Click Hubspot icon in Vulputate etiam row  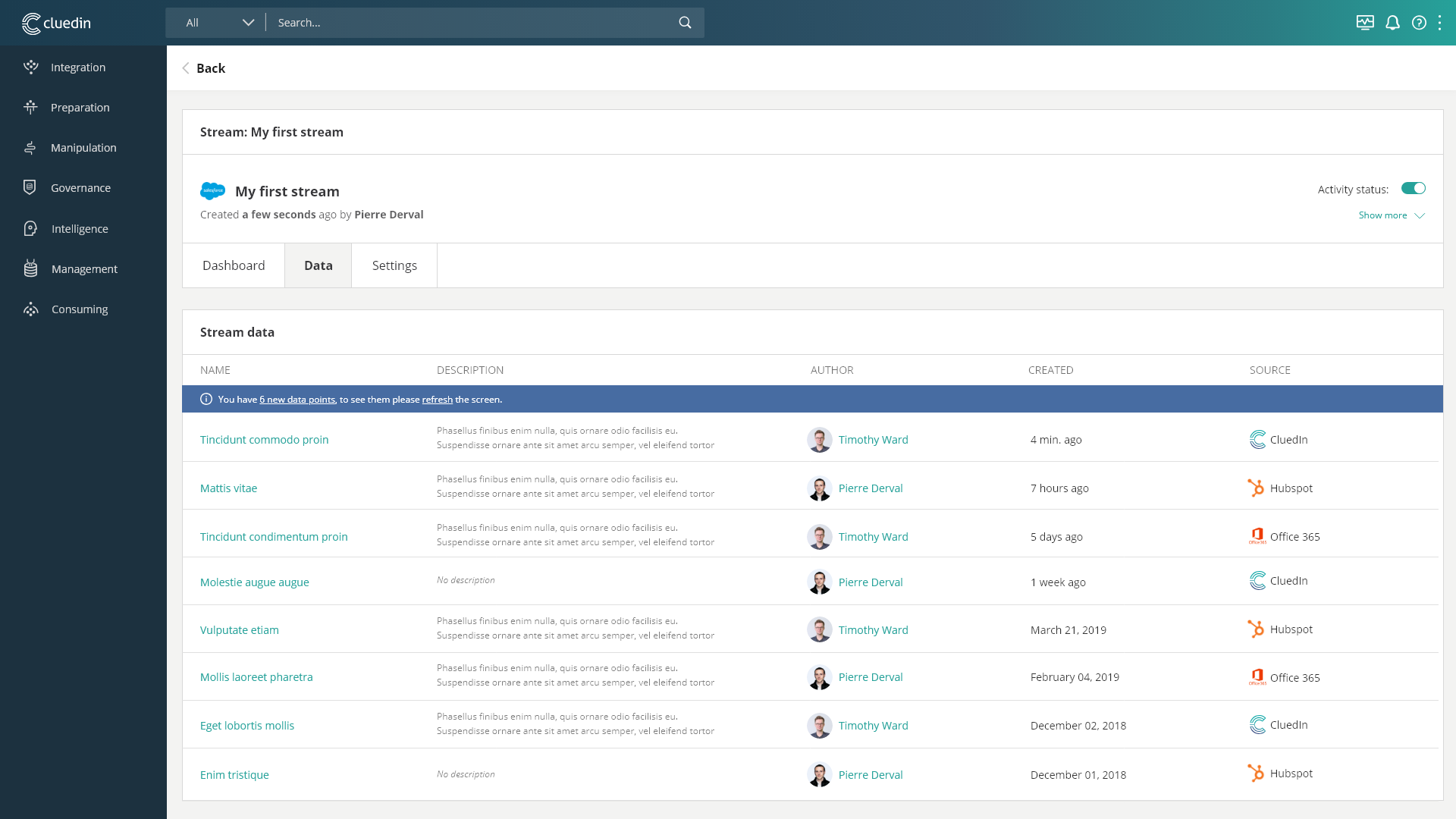coord(1256,629)
